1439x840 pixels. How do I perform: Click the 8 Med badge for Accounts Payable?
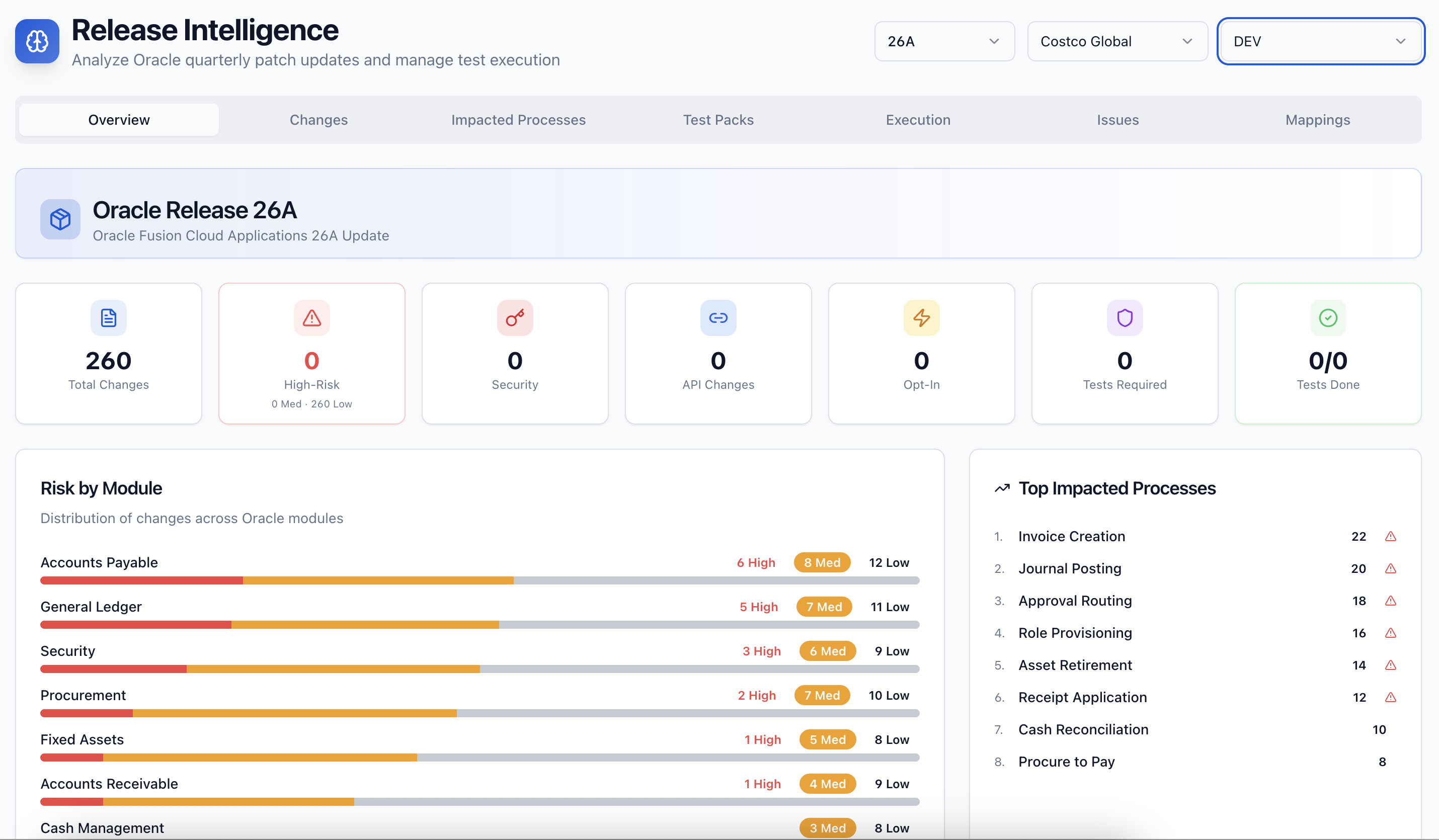coord(822,562)
